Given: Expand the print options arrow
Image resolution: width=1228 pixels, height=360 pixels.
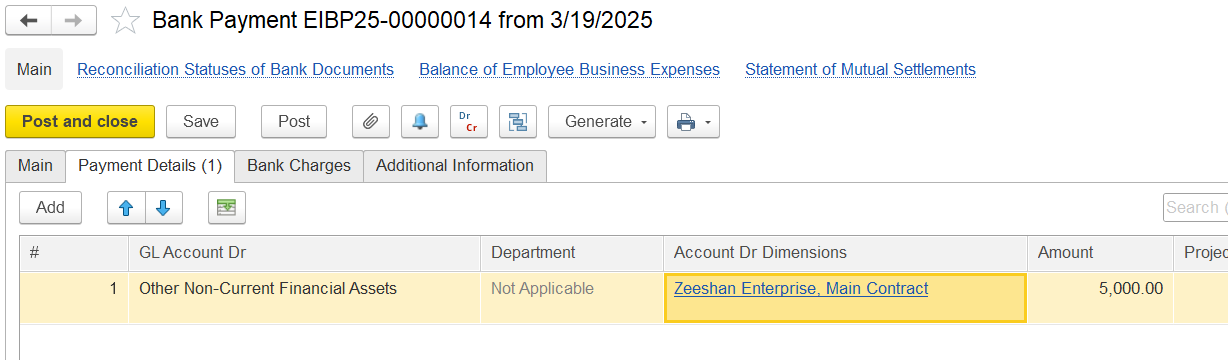Looking at the screenshot, I should coord(708,122).
